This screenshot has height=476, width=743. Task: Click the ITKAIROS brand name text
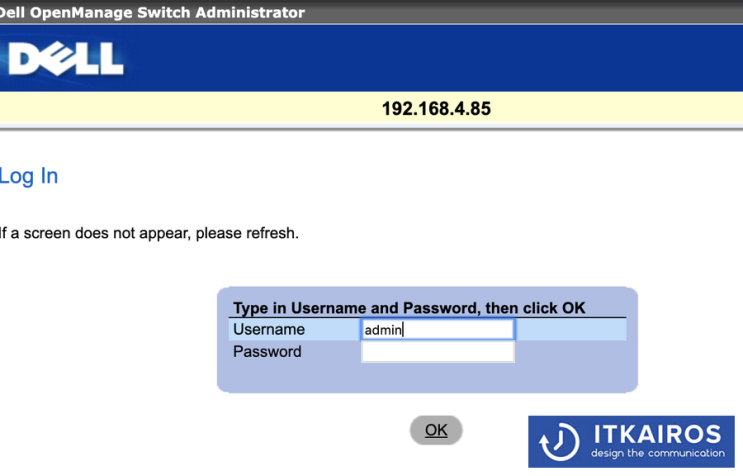[656, 434]
